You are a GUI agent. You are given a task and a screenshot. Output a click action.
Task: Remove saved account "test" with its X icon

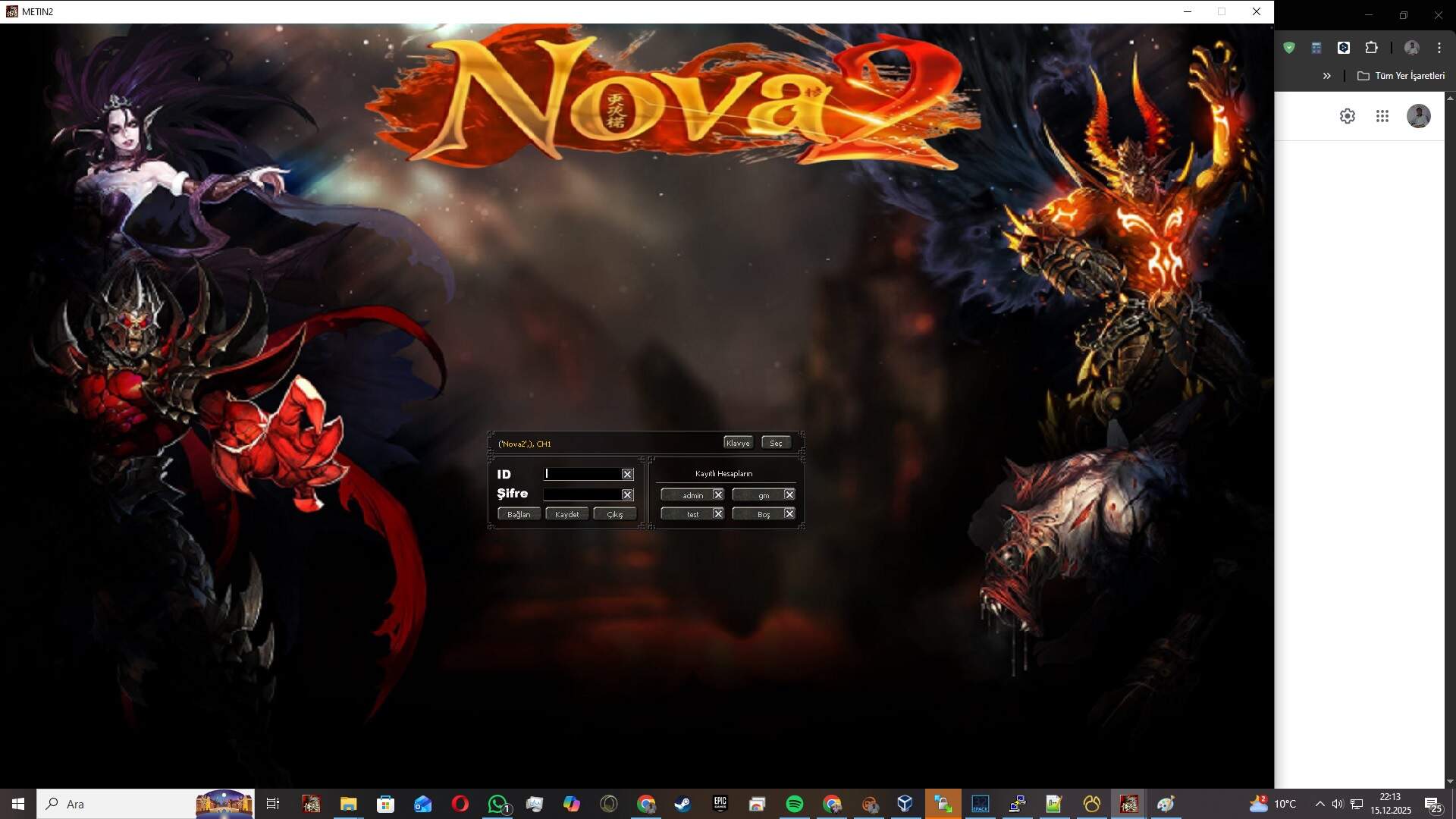pos(718,513)
